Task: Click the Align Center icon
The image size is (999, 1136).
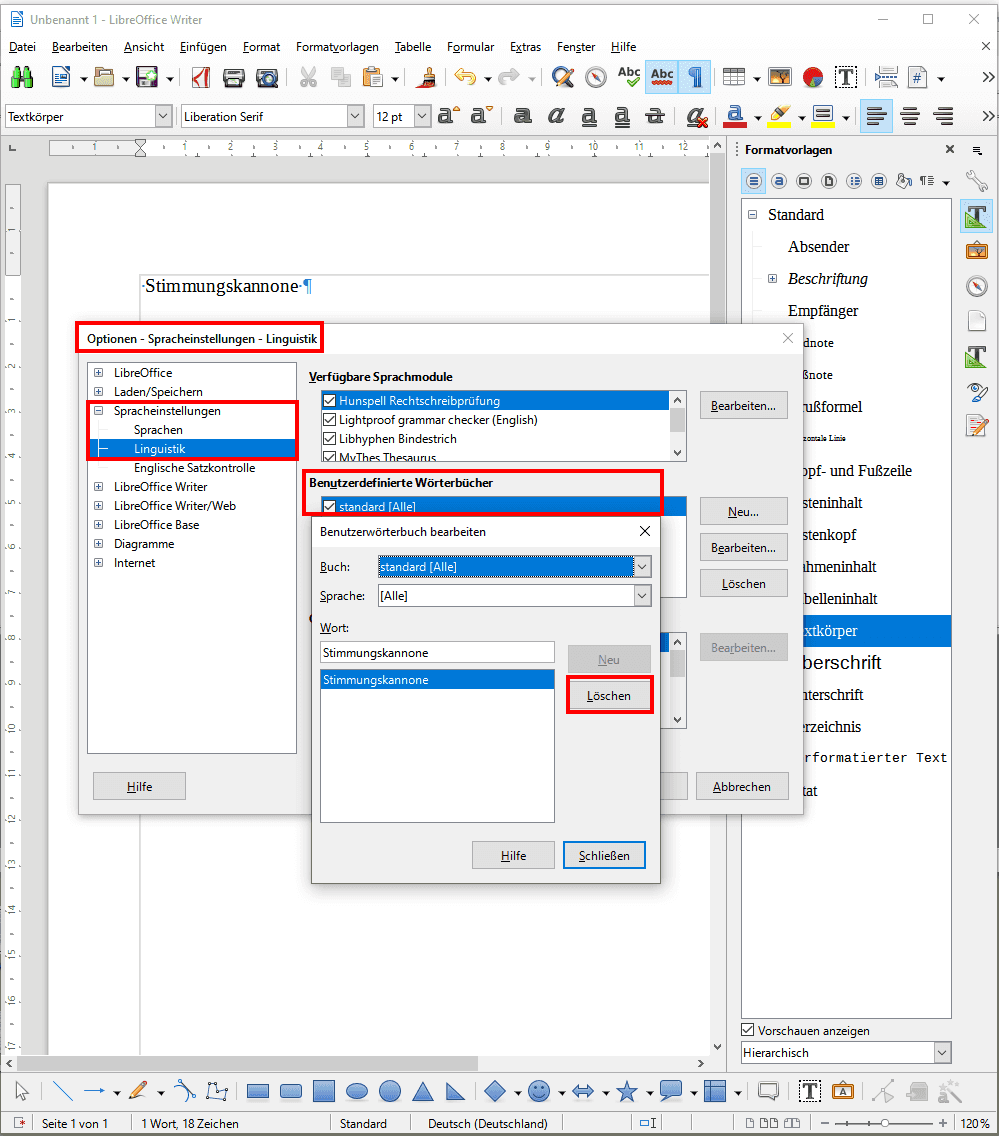Action: click(910, 116)
